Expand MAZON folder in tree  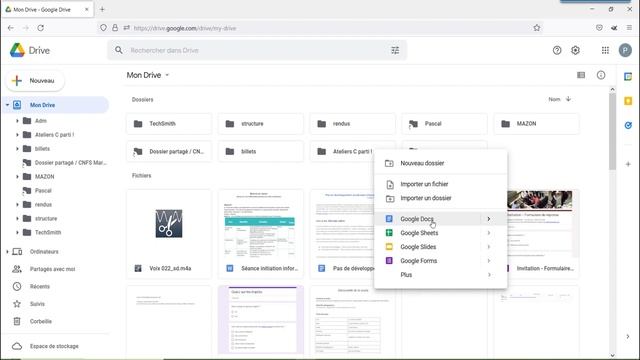tap(17, 176)
